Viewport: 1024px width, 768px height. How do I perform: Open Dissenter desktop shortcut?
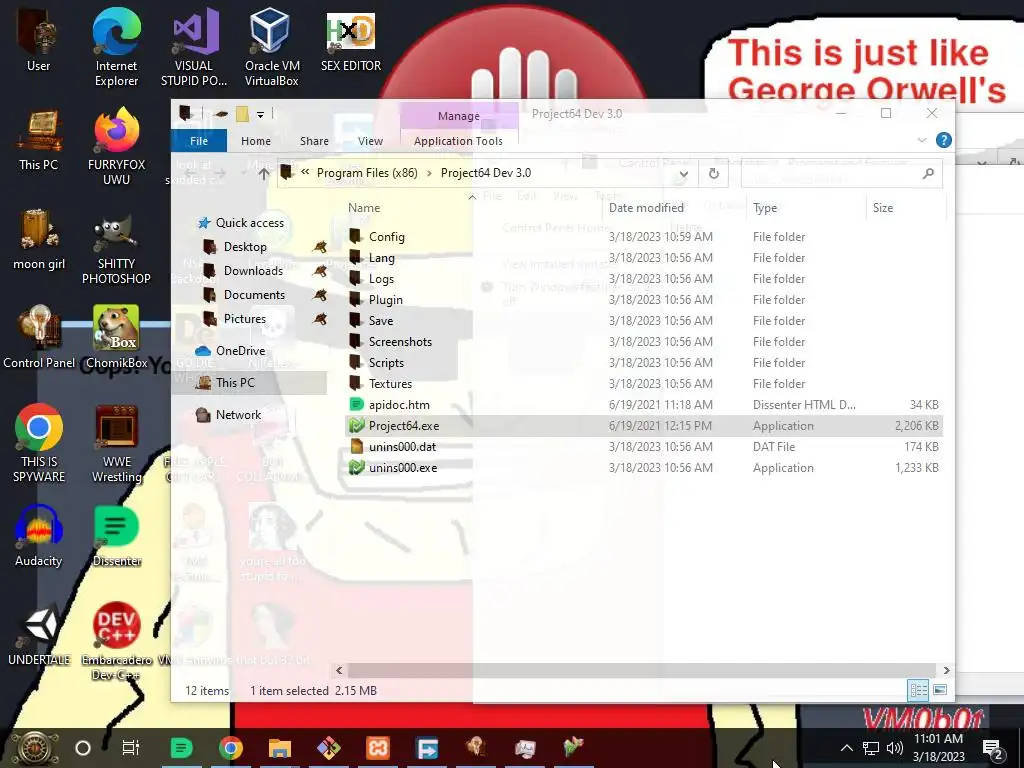(x=116, y=537)
